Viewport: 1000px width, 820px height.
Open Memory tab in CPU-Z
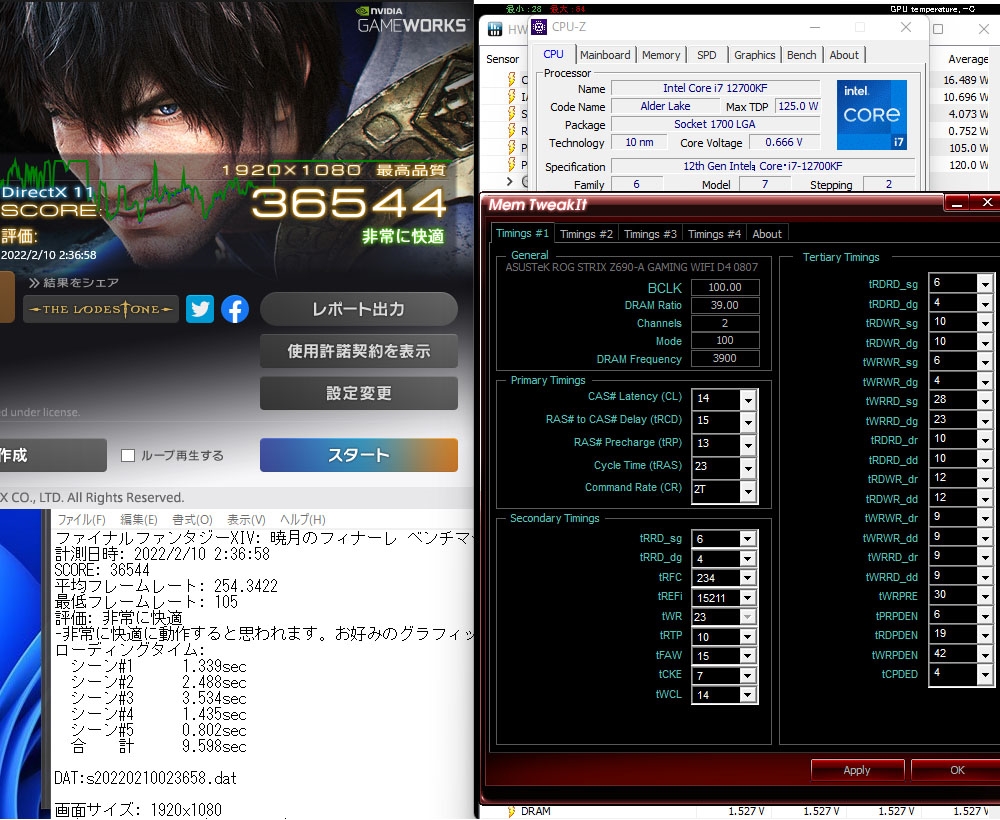click(x=661, y=55)
